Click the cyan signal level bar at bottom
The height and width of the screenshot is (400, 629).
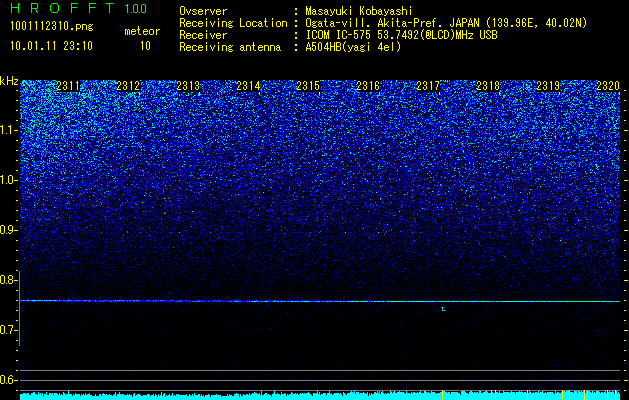click(320, 395)
